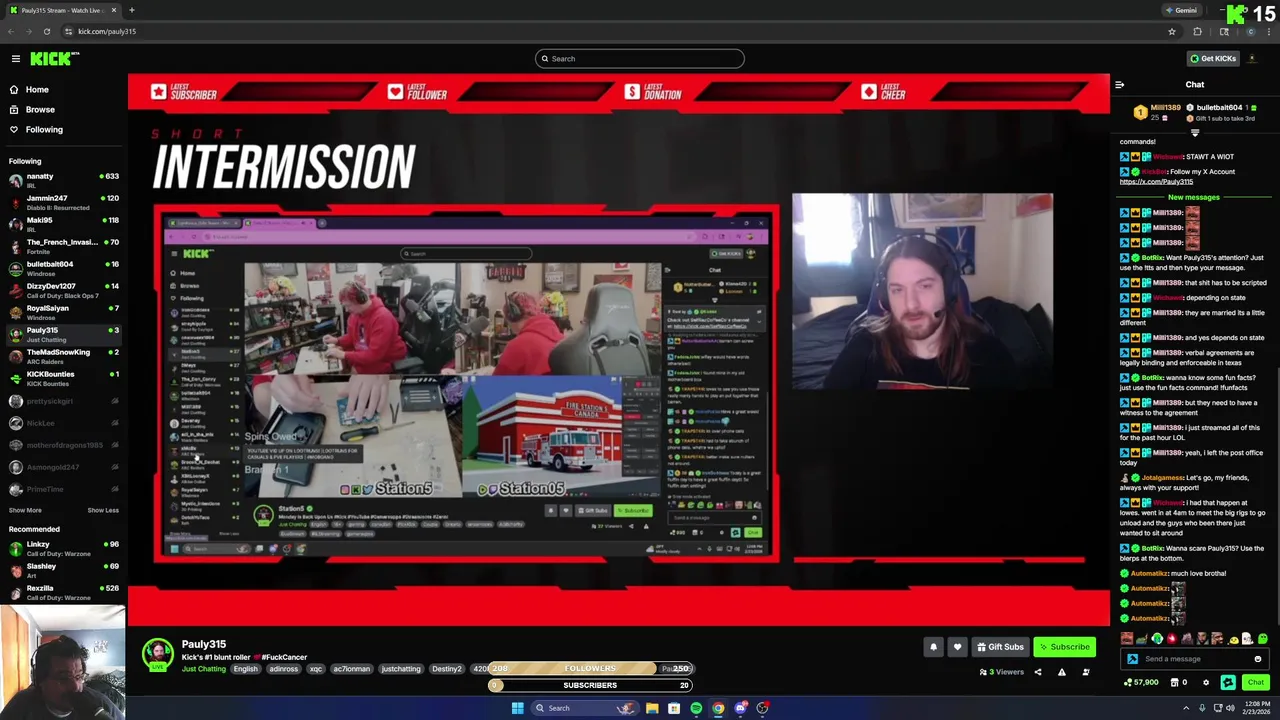Open offline channel NickLee in sidebar
Screen dimensions: 1280x720
point(62,423)
